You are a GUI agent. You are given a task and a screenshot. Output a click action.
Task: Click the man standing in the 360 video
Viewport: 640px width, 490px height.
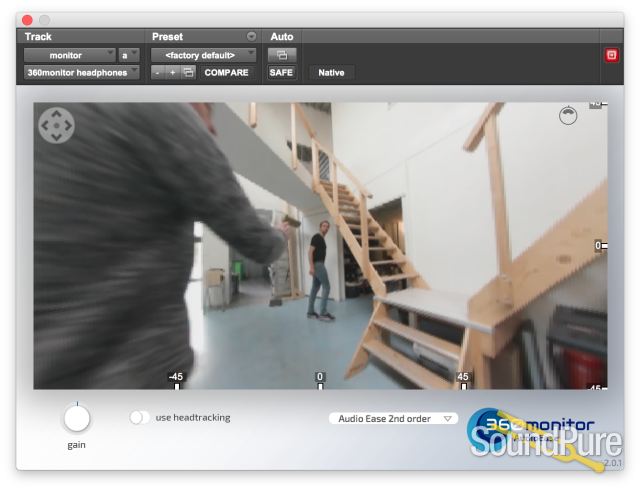click(x=319, y=271)
